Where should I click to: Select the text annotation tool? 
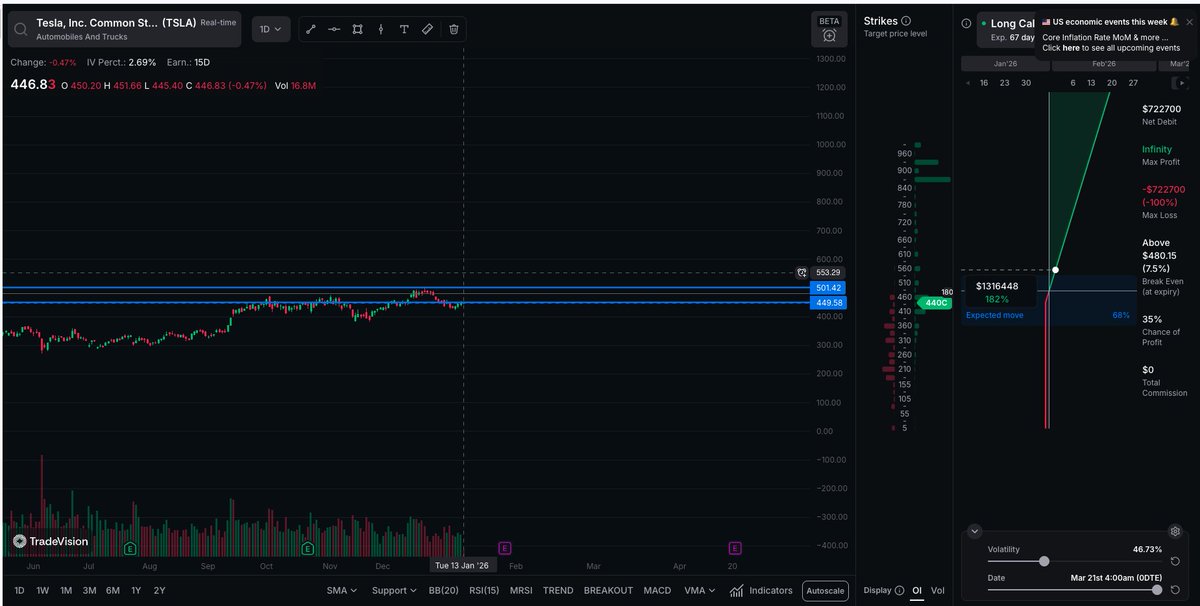(x=404, y=30)
